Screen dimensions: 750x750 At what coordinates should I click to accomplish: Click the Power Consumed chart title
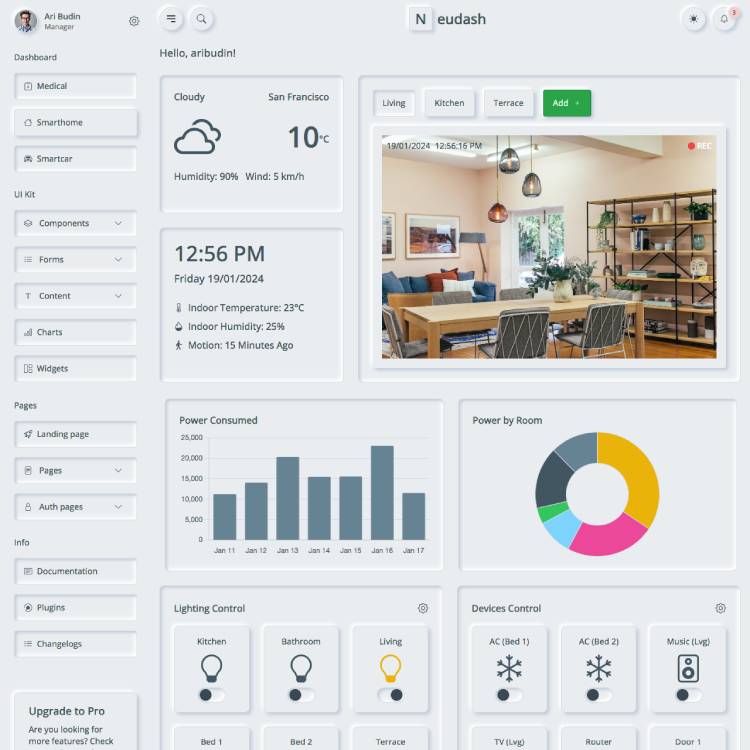(218, 420)
